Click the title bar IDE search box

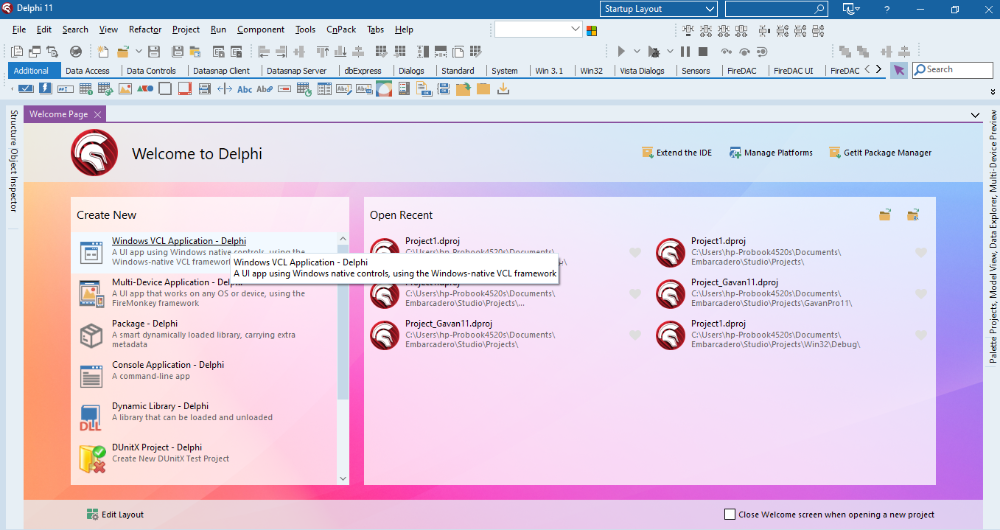click(776, 9)
